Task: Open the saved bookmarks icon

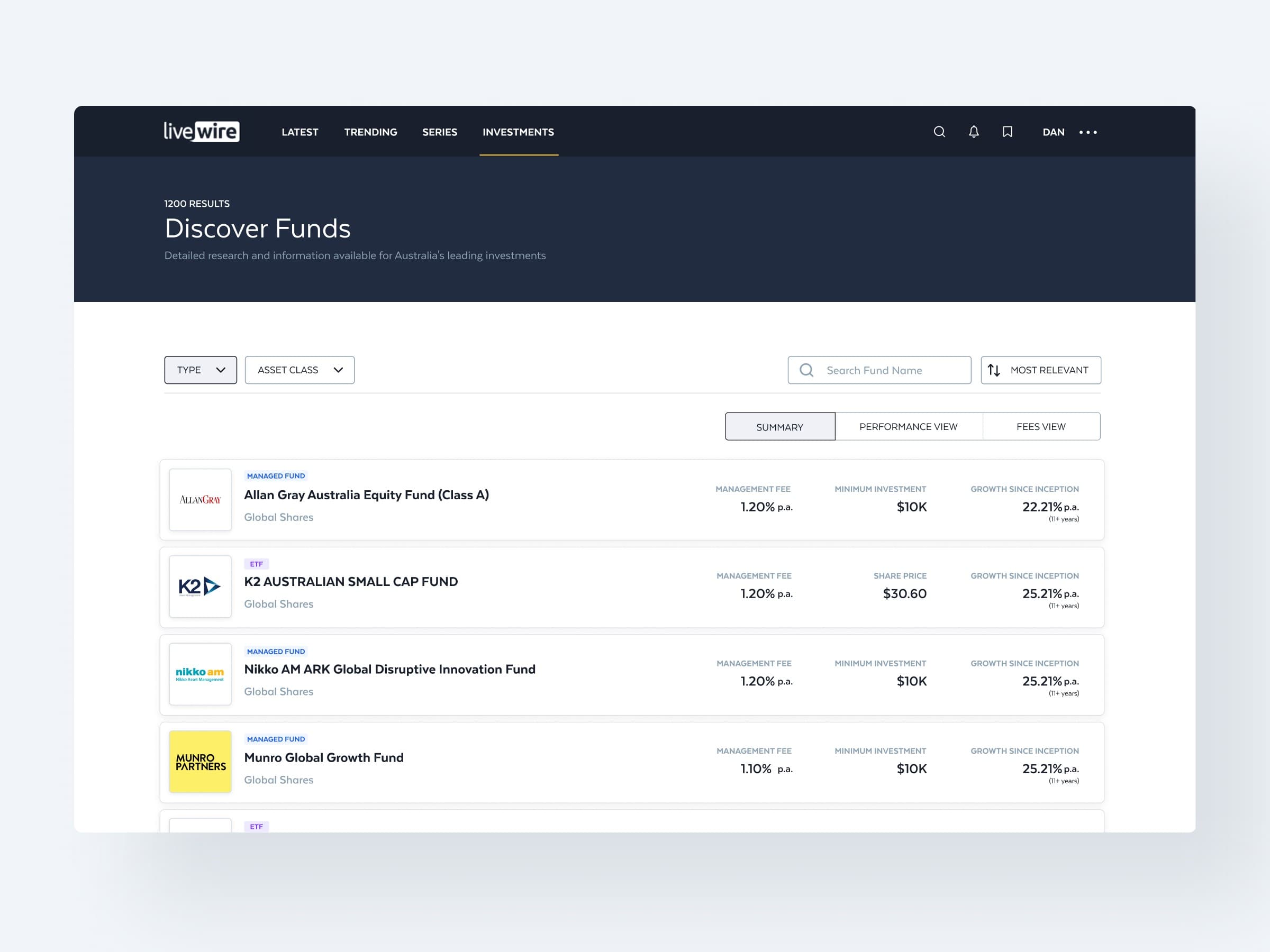Action: (1008, 132)
